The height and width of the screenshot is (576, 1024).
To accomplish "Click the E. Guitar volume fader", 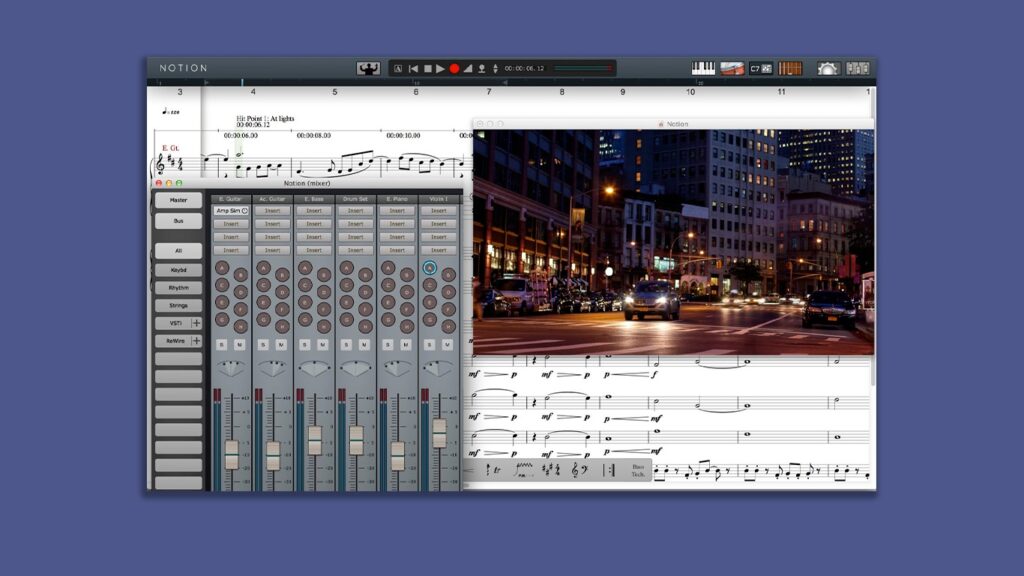I will pyautogui.click(x=232, y=455).
